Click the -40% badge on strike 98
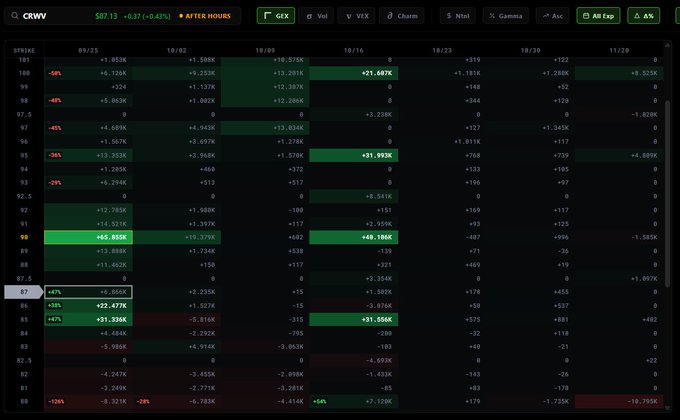The width and height of the screenshot is (680, 420). [x=55, y=101]
